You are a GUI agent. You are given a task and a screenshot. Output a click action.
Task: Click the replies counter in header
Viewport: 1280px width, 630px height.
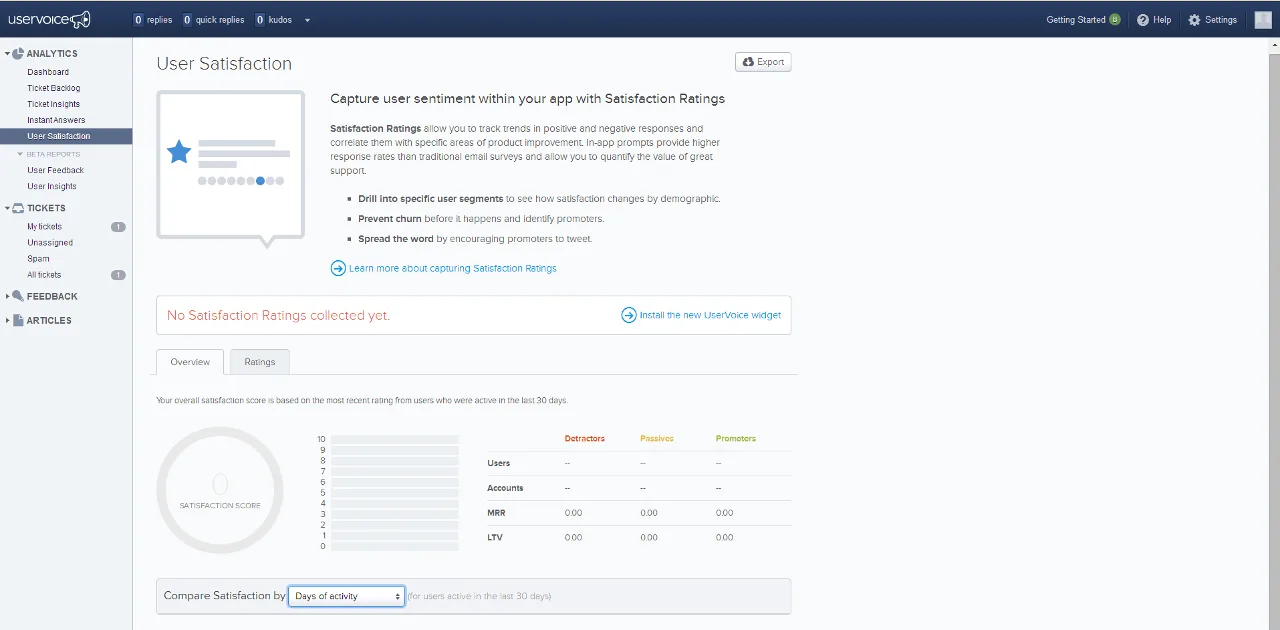coord(153,20)
